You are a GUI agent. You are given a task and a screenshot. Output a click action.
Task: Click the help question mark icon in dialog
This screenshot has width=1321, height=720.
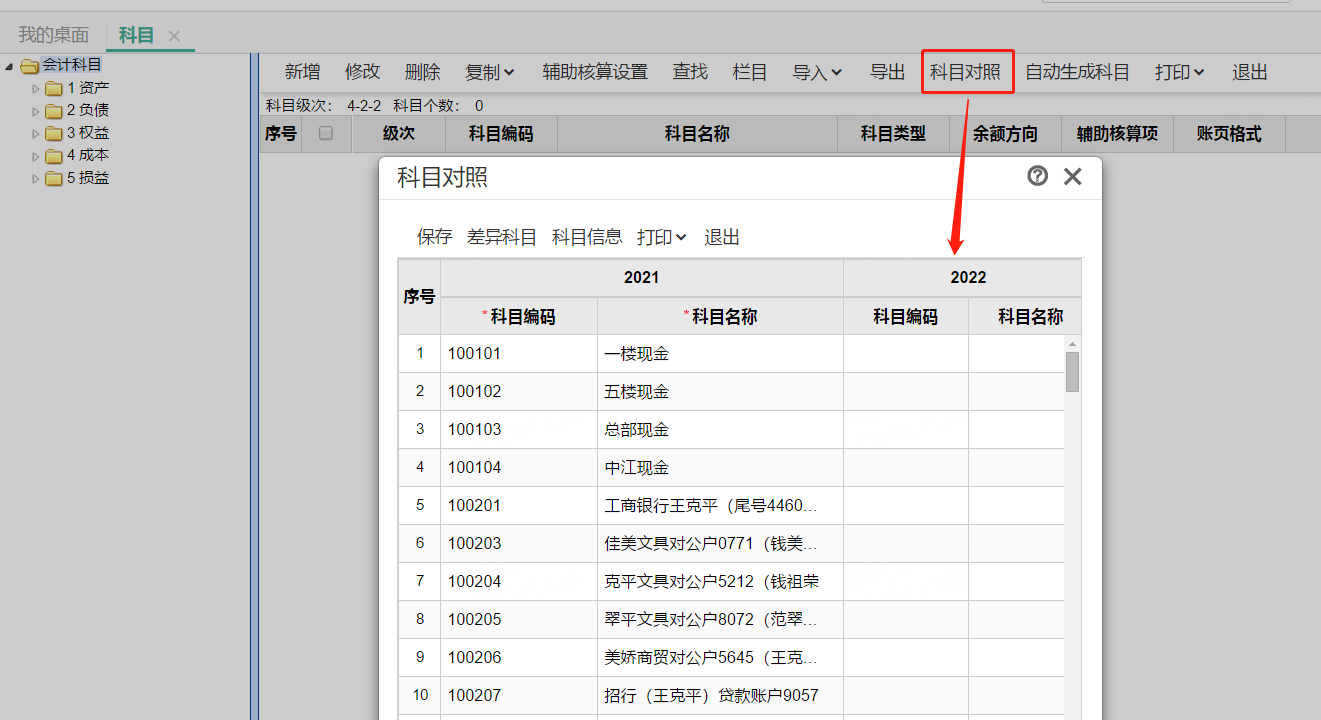click(1037, 176)
